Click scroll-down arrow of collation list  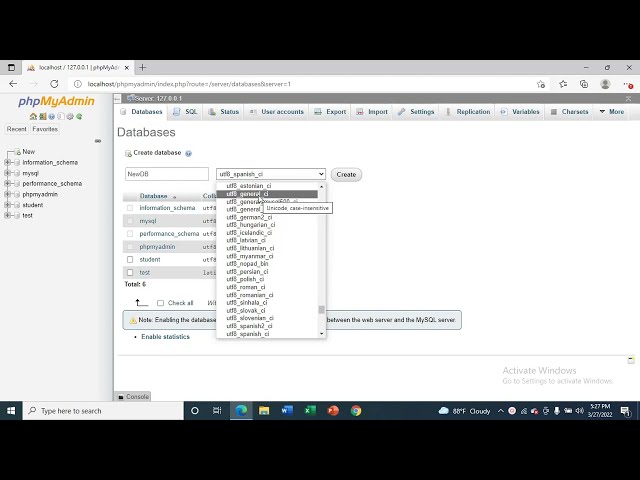(x=322, y=334)
